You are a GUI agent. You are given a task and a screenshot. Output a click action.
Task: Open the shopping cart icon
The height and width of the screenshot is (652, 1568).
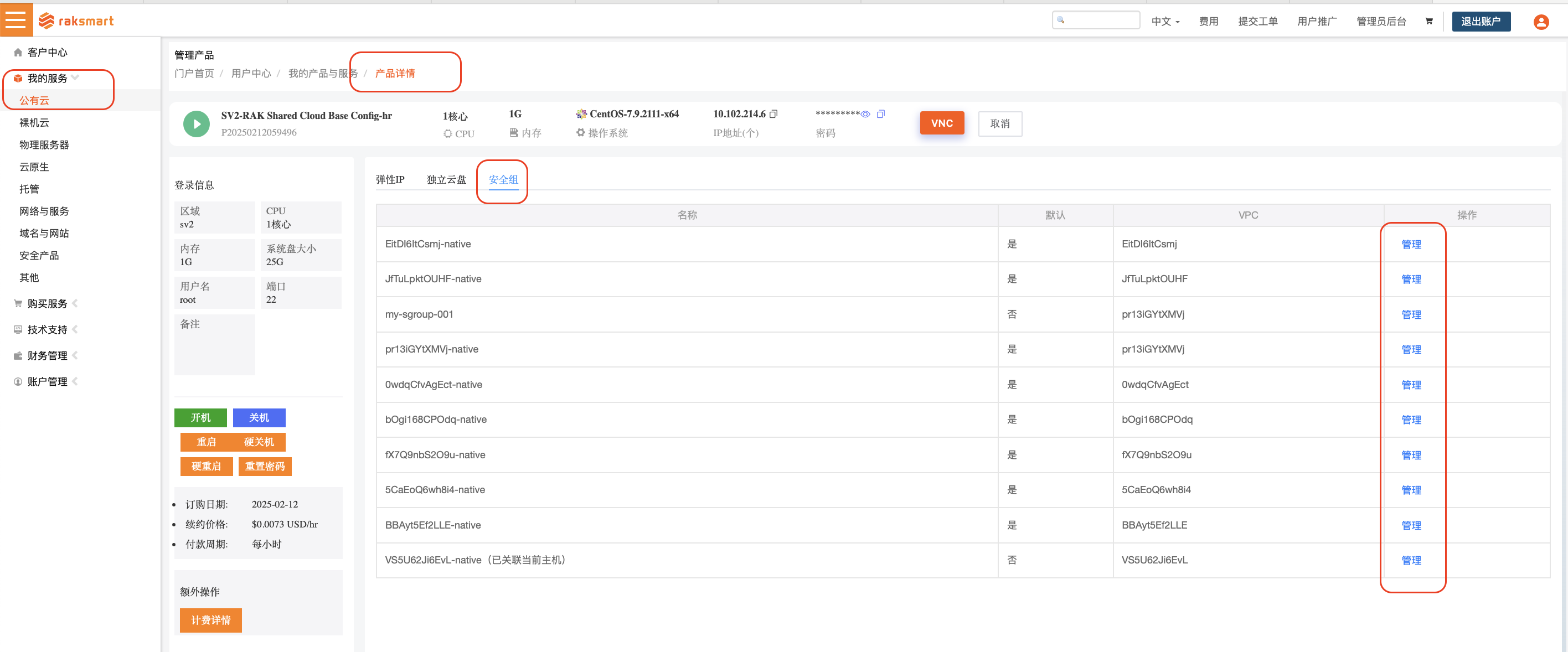pyautogui.click(x=1428, y=21)
